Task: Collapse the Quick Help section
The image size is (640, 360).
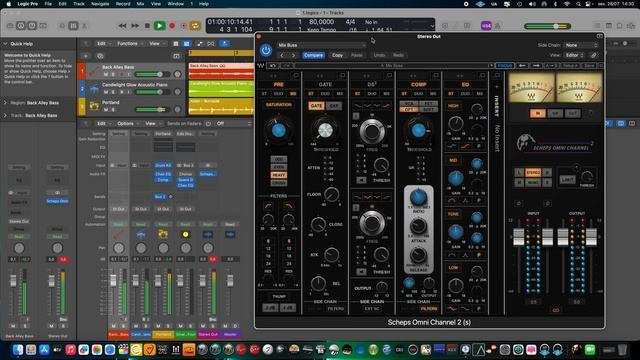Action: click(x=5, y=44)
